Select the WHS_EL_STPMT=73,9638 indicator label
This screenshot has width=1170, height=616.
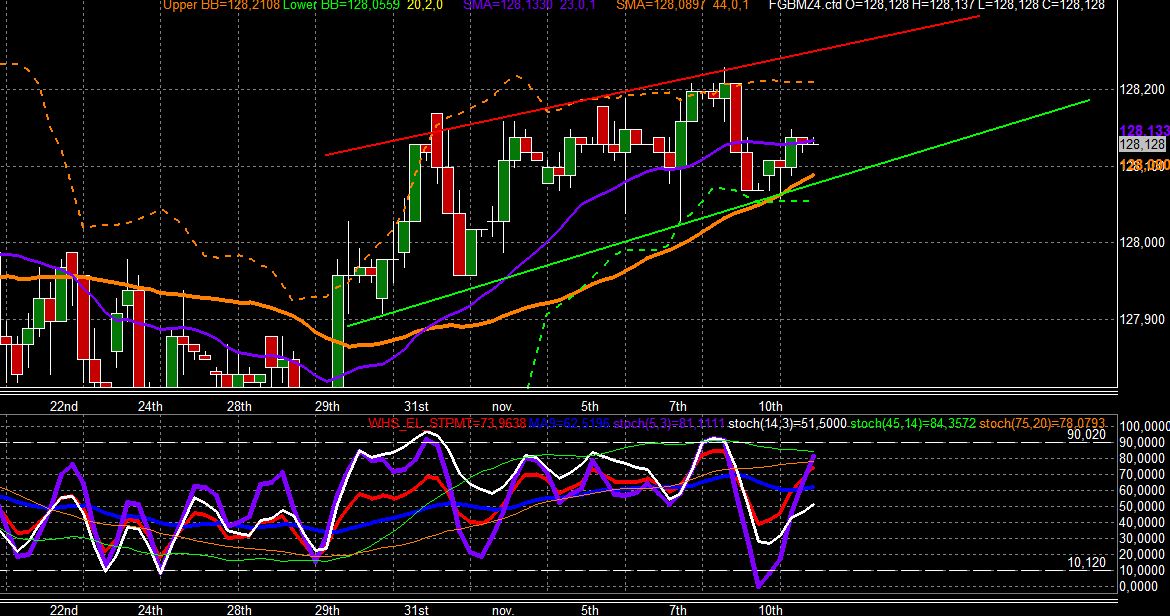446,424
